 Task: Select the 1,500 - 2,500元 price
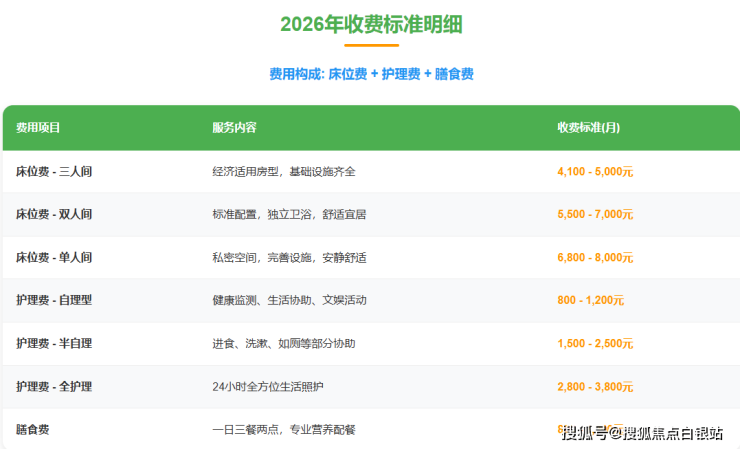[x=595, y=343]
